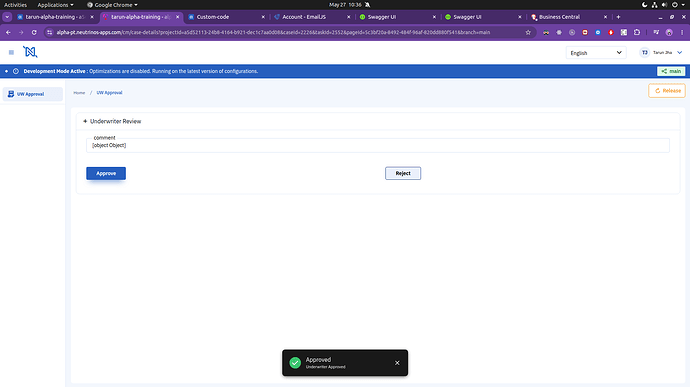Screen dimensions: 690x387
Task: Click the Release button
Action: click(x=667, y=91)
